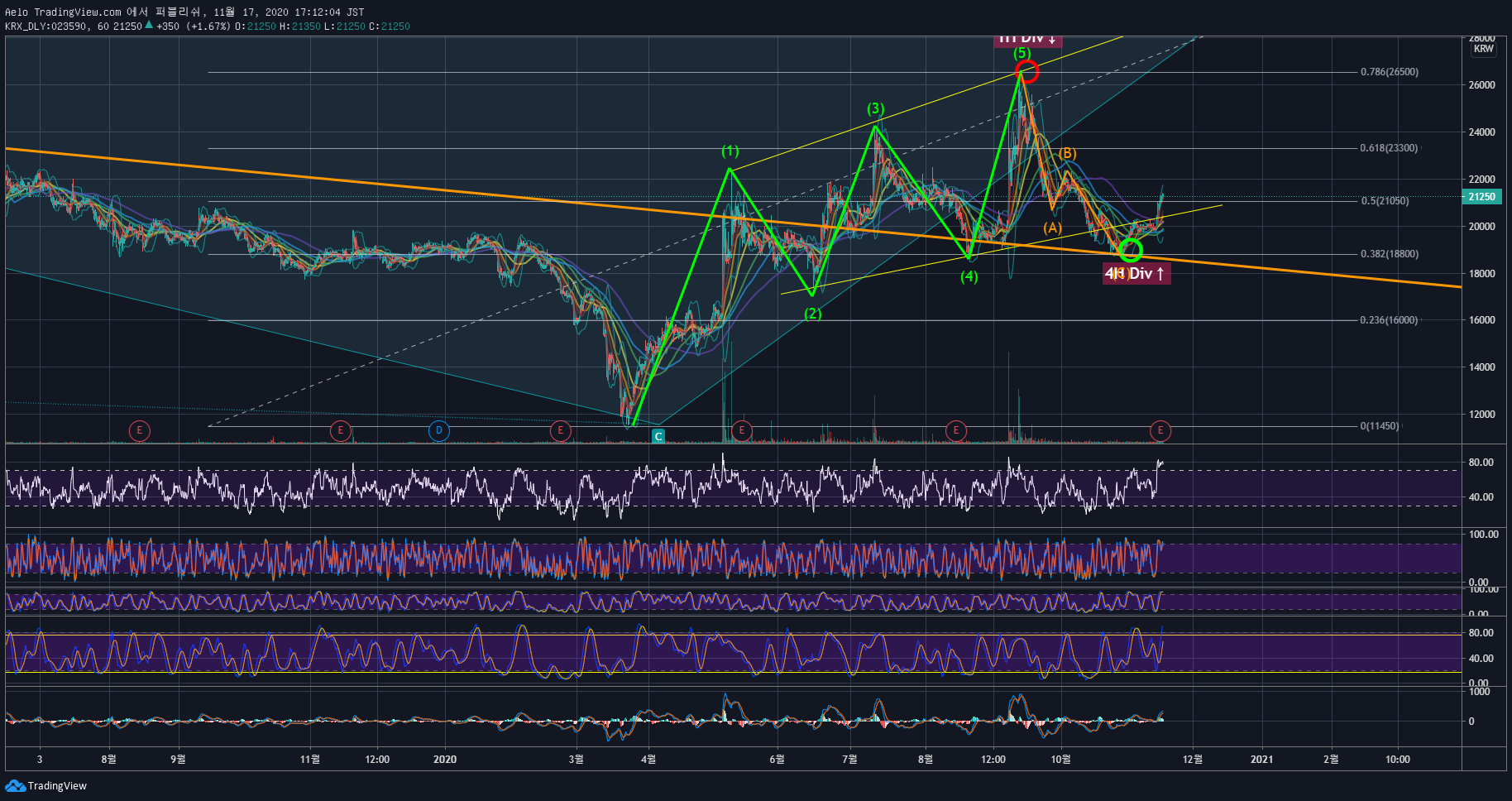Click the change value +350 (+1.67%)
Screen dimensions: 1512x801
[193, 26]
